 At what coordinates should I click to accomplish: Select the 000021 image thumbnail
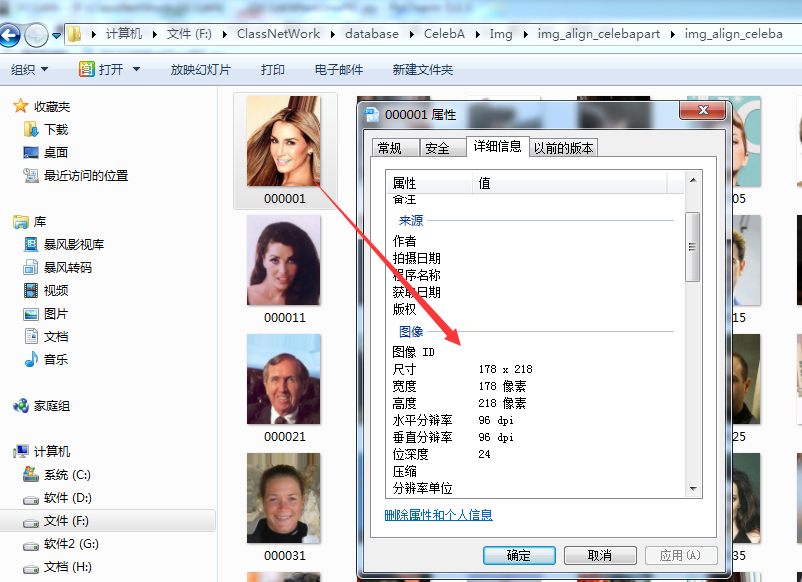point(284,379)
